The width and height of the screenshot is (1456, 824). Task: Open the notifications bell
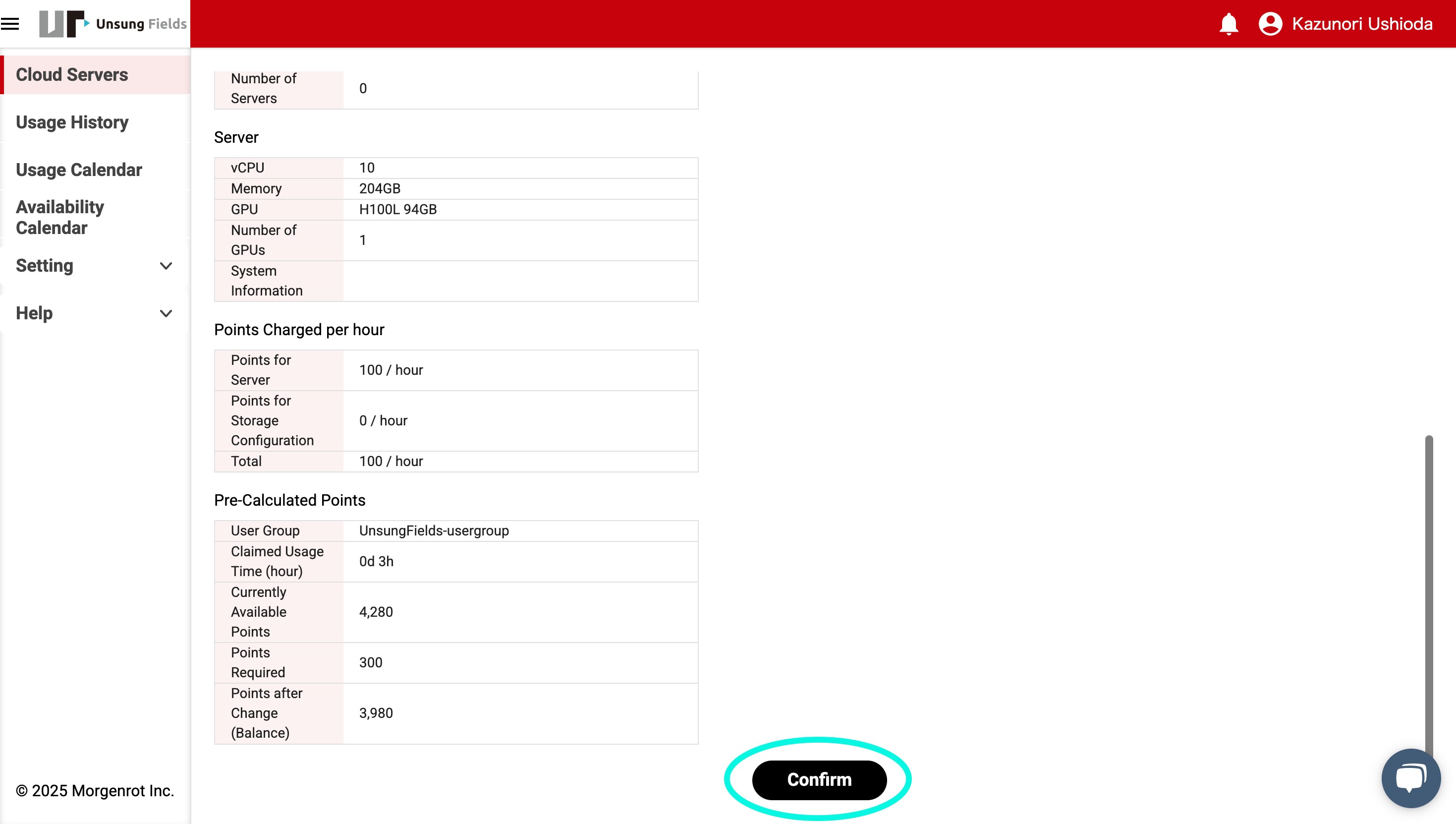click(1228, 24)
